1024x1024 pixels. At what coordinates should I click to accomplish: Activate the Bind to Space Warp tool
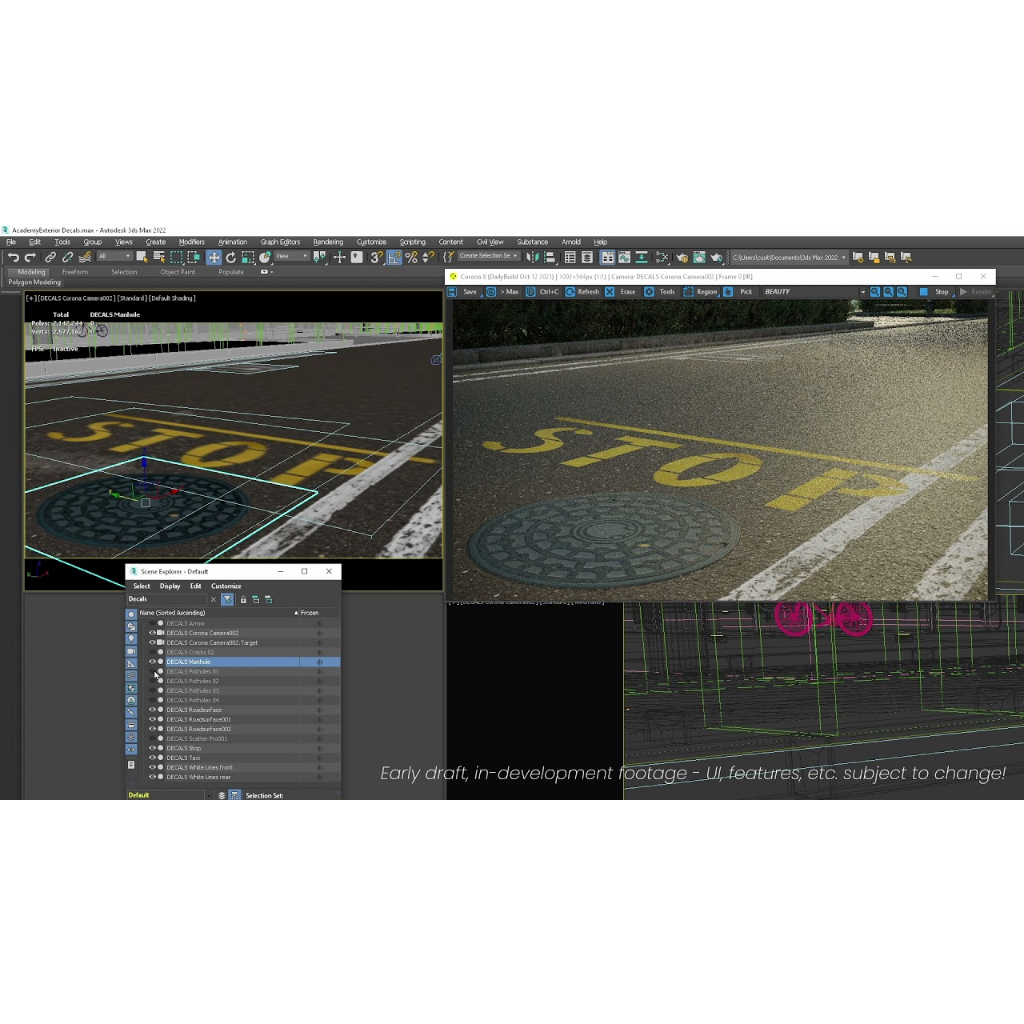(x=85, y=257)
